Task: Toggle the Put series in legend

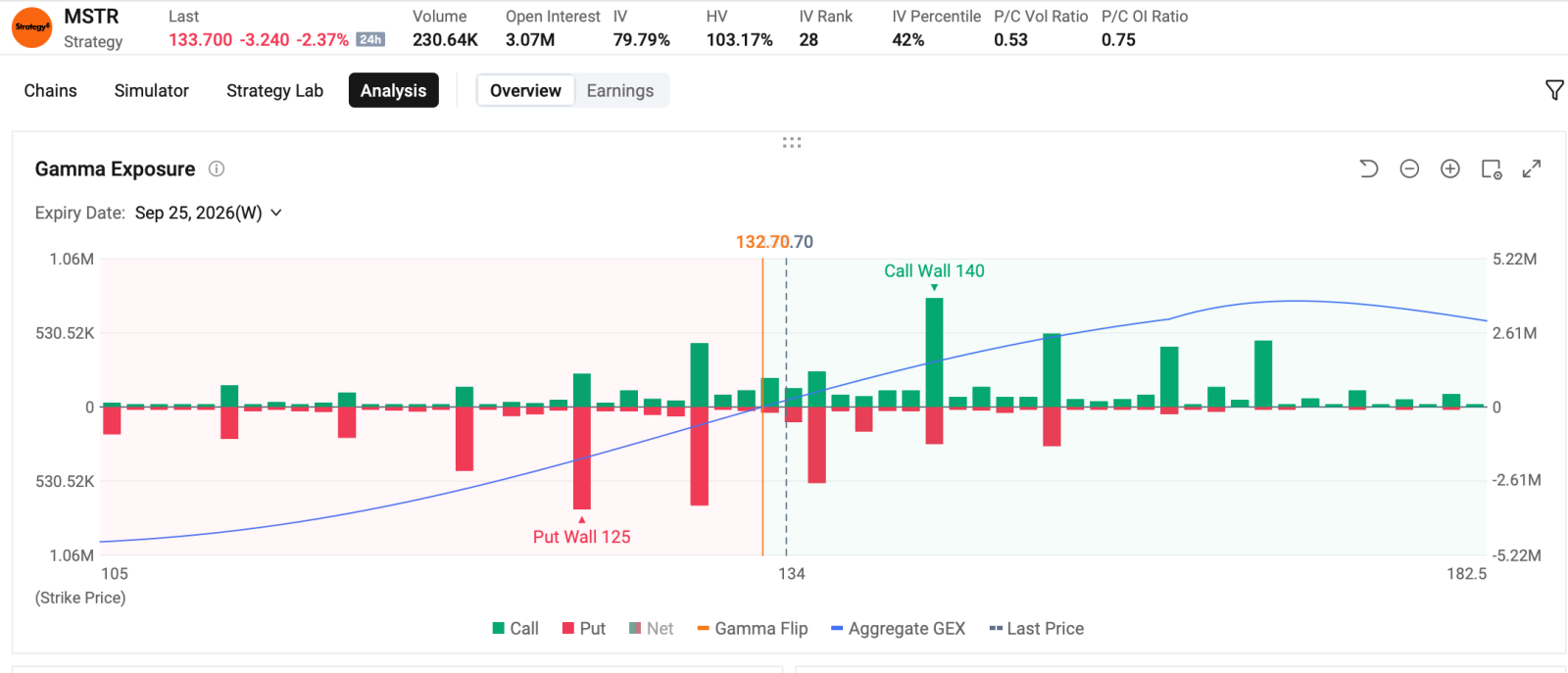Action: (583, 629)
